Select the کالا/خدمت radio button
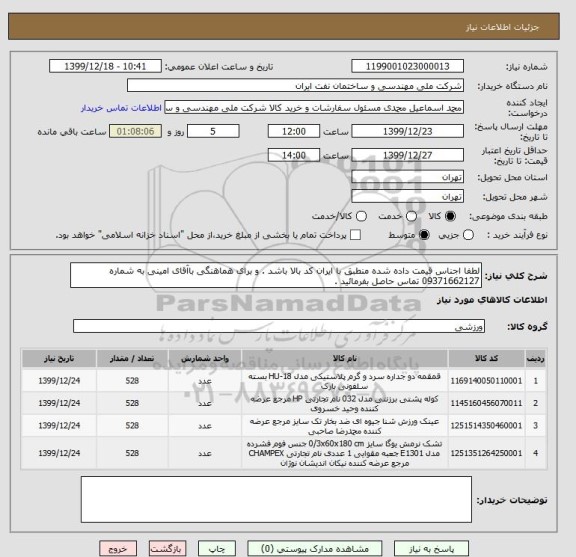576x557 pixels. (361, 216)
